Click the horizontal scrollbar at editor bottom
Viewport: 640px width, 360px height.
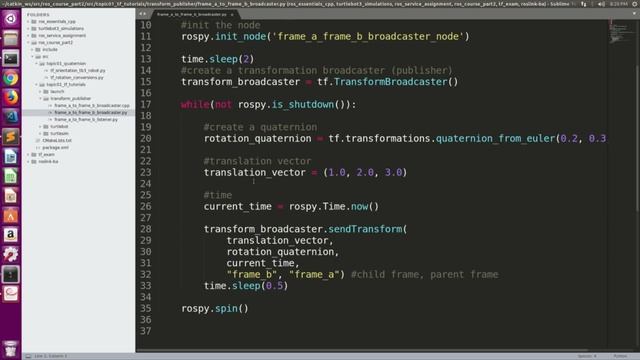(361, 350)
